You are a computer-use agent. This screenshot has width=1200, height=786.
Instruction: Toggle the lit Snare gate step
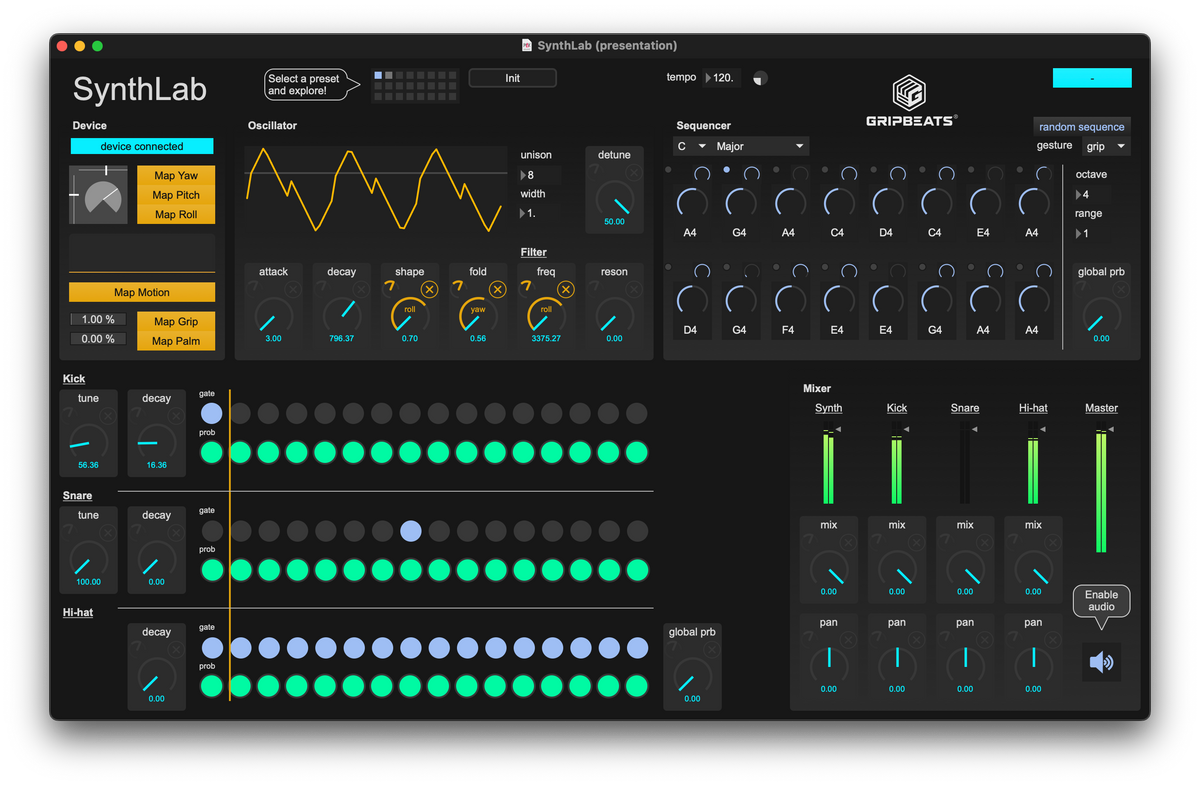410,530
